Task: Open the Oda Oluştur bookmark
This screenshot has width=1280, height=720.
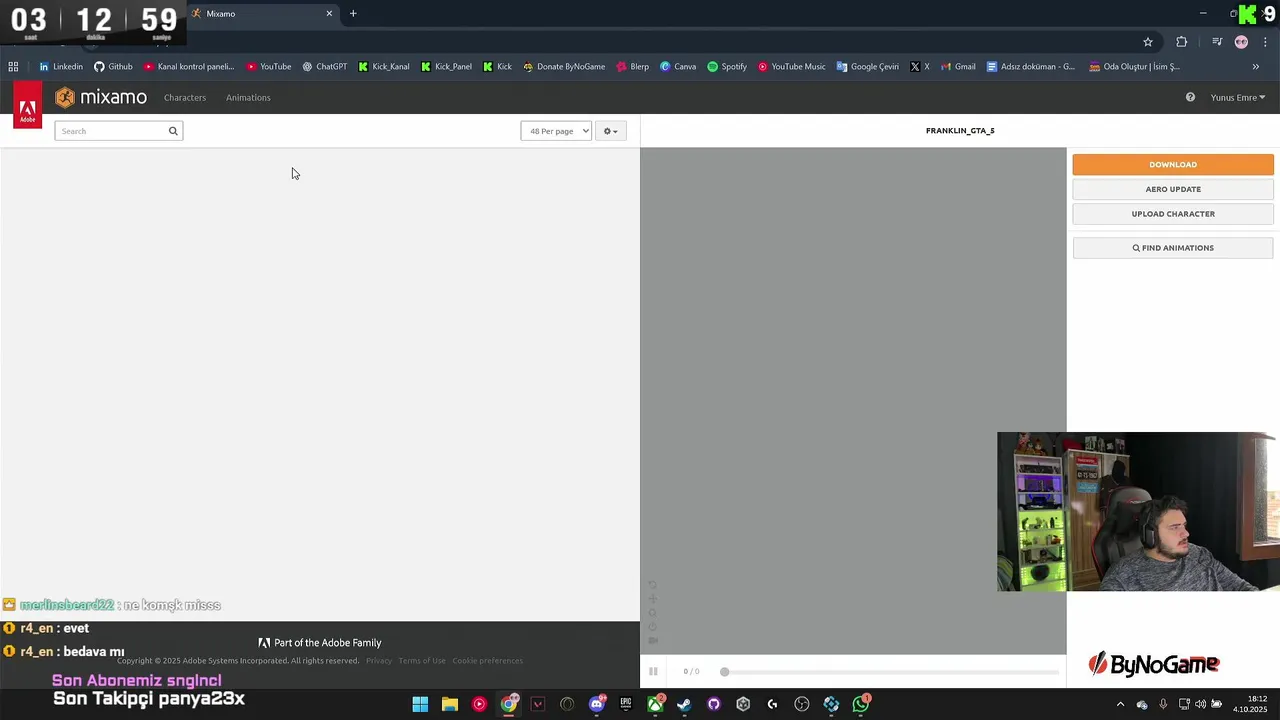Action: click(x=1135, y=67)
